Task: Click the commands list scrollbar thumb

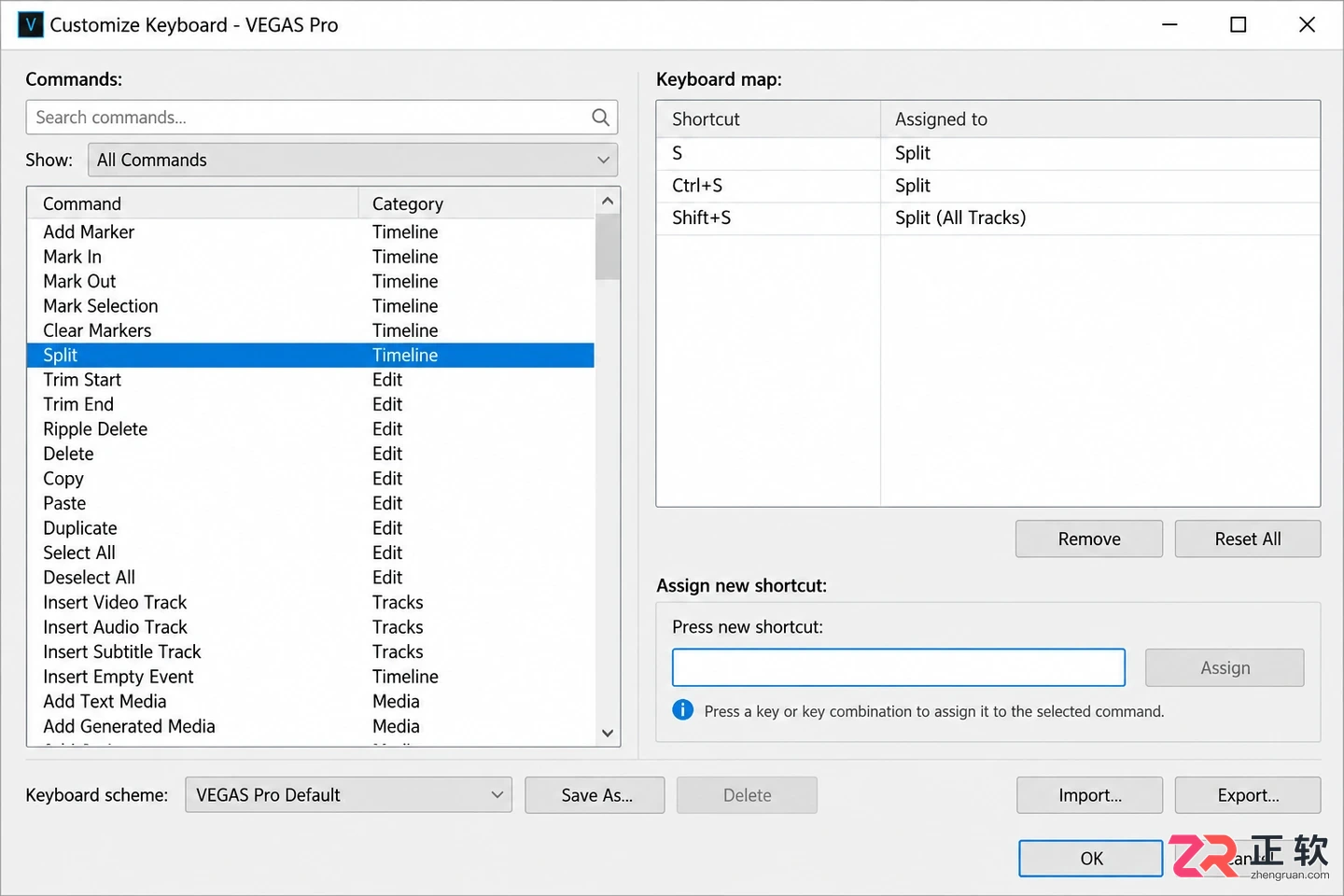Action: [608, 246]
